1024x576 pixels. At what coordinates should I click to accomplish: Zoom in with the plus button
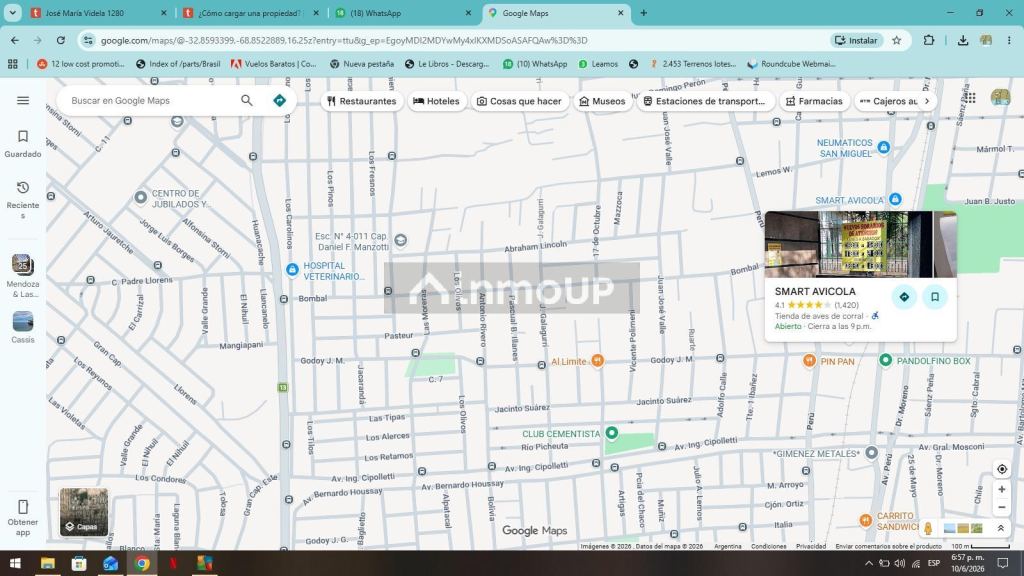(x=1002, y=489)
